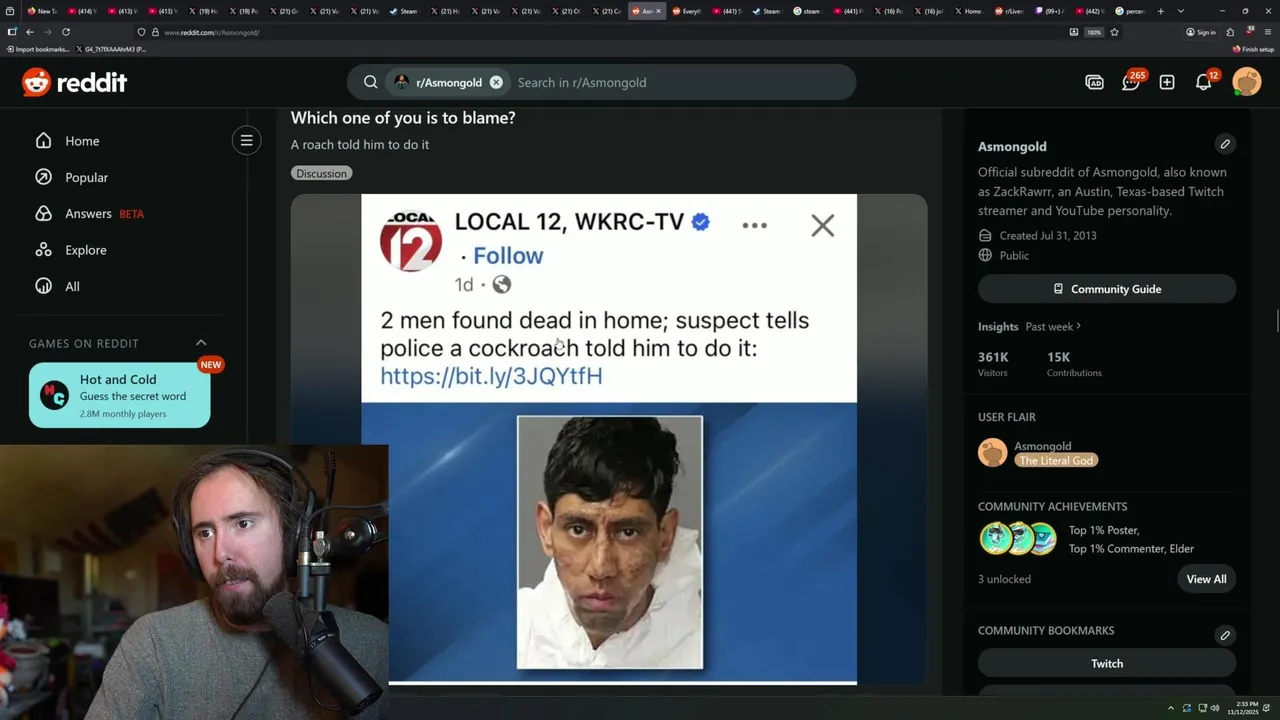1280x720 pixels.
Task: Open the post image thumbnail
Action: tap(609, 440)
